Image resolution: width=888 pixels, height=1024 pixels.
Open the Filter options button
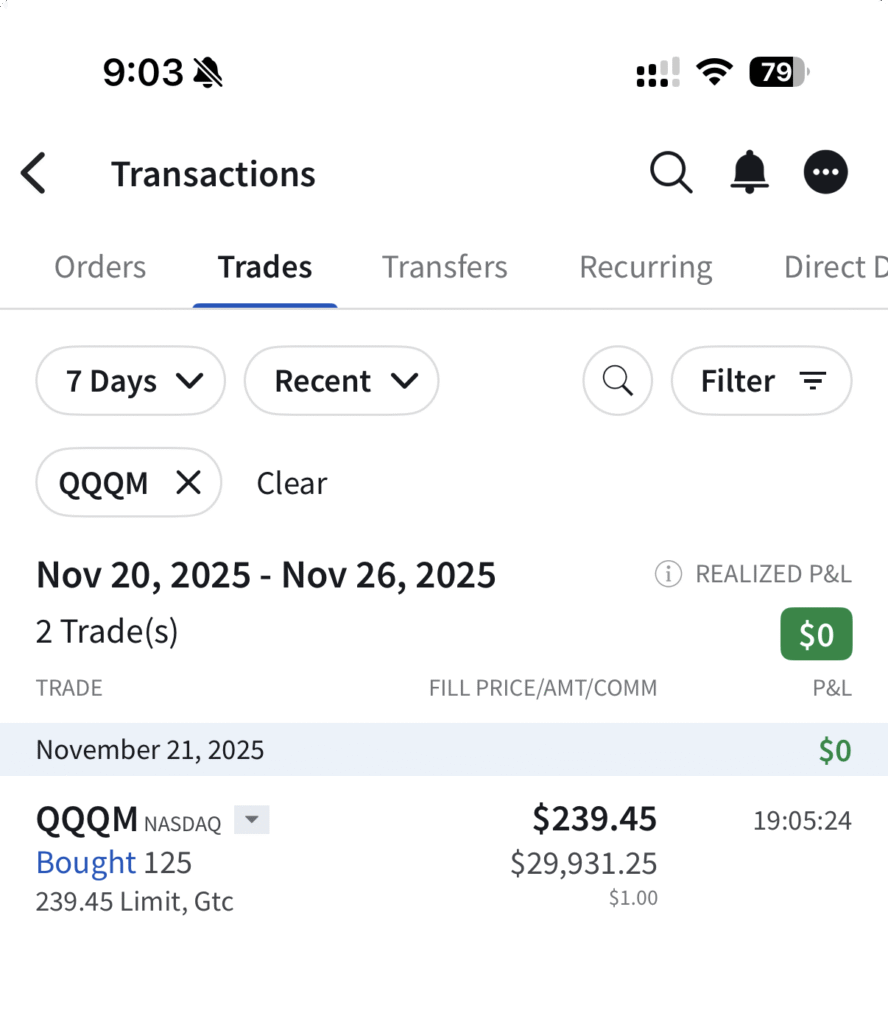click(761, 381)
